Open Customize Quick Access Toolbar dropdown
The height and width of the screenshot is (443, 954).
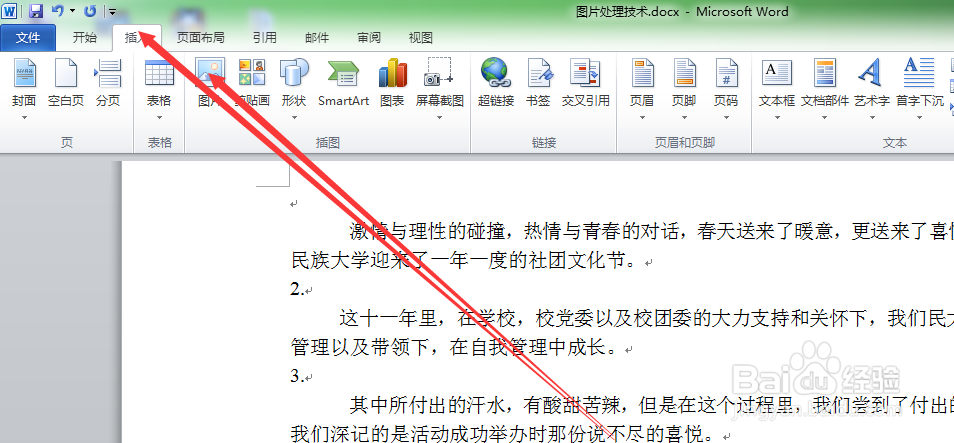click(113, 11)
